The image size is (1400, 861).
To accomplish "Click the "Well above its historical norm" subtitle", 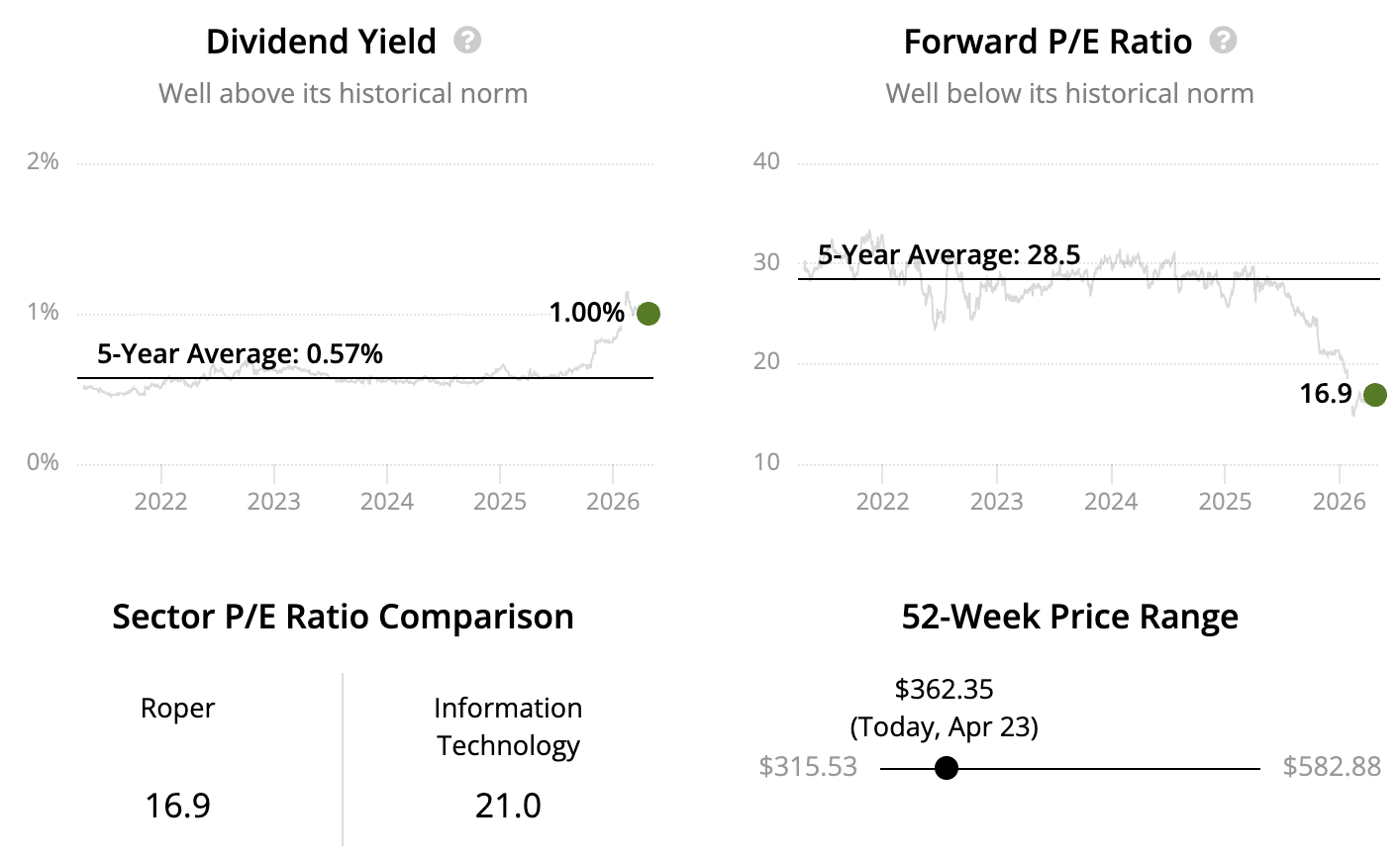I will (x=343, y=94).
